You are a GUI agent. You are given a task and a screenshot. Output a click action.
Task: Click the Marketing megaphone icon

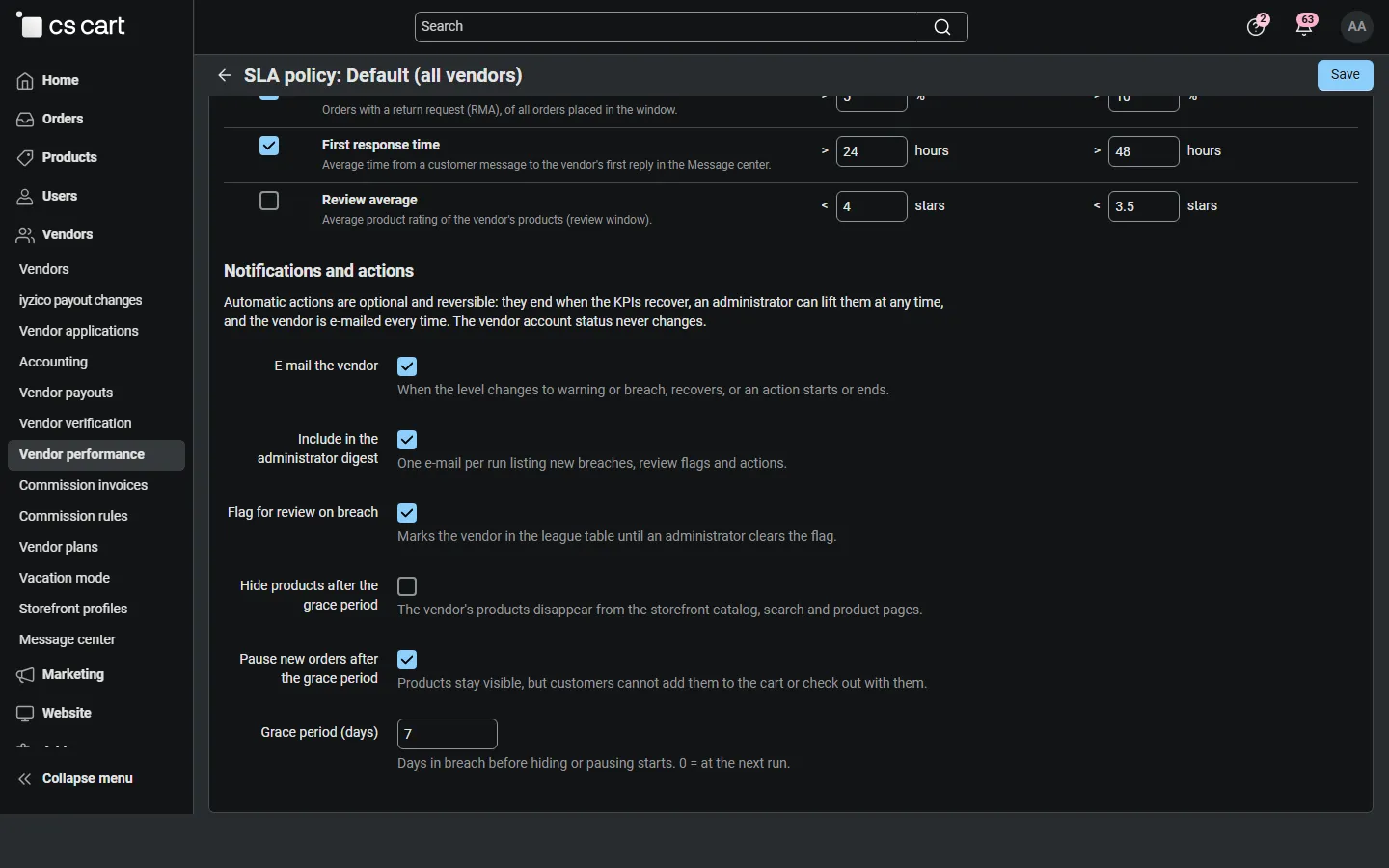pos(25,675)
